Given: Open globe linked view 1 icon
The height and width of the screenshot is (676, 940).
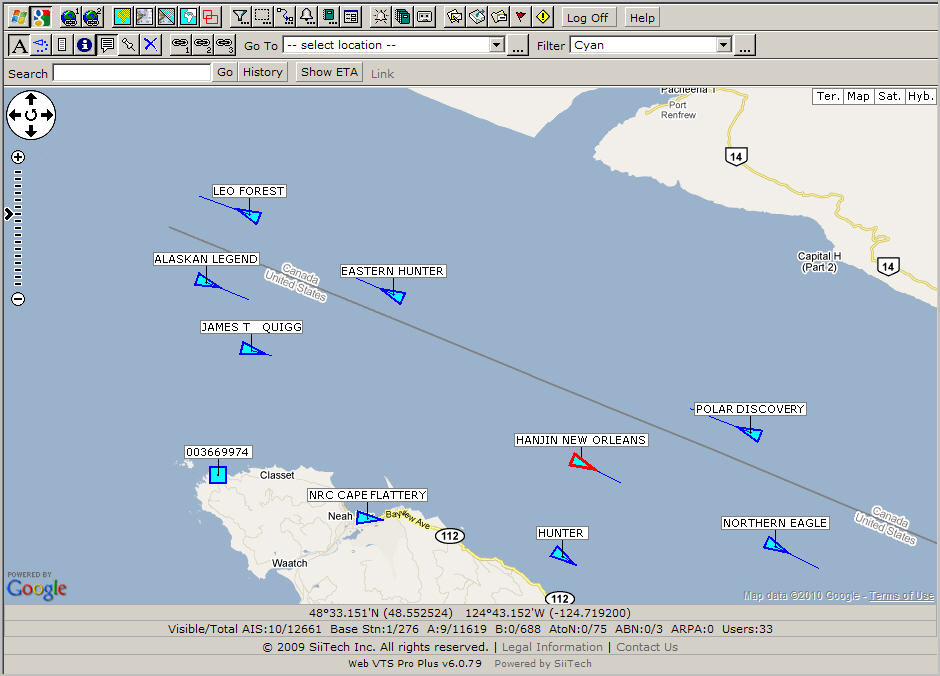Looking at the screenshot, I should [70, 17].
